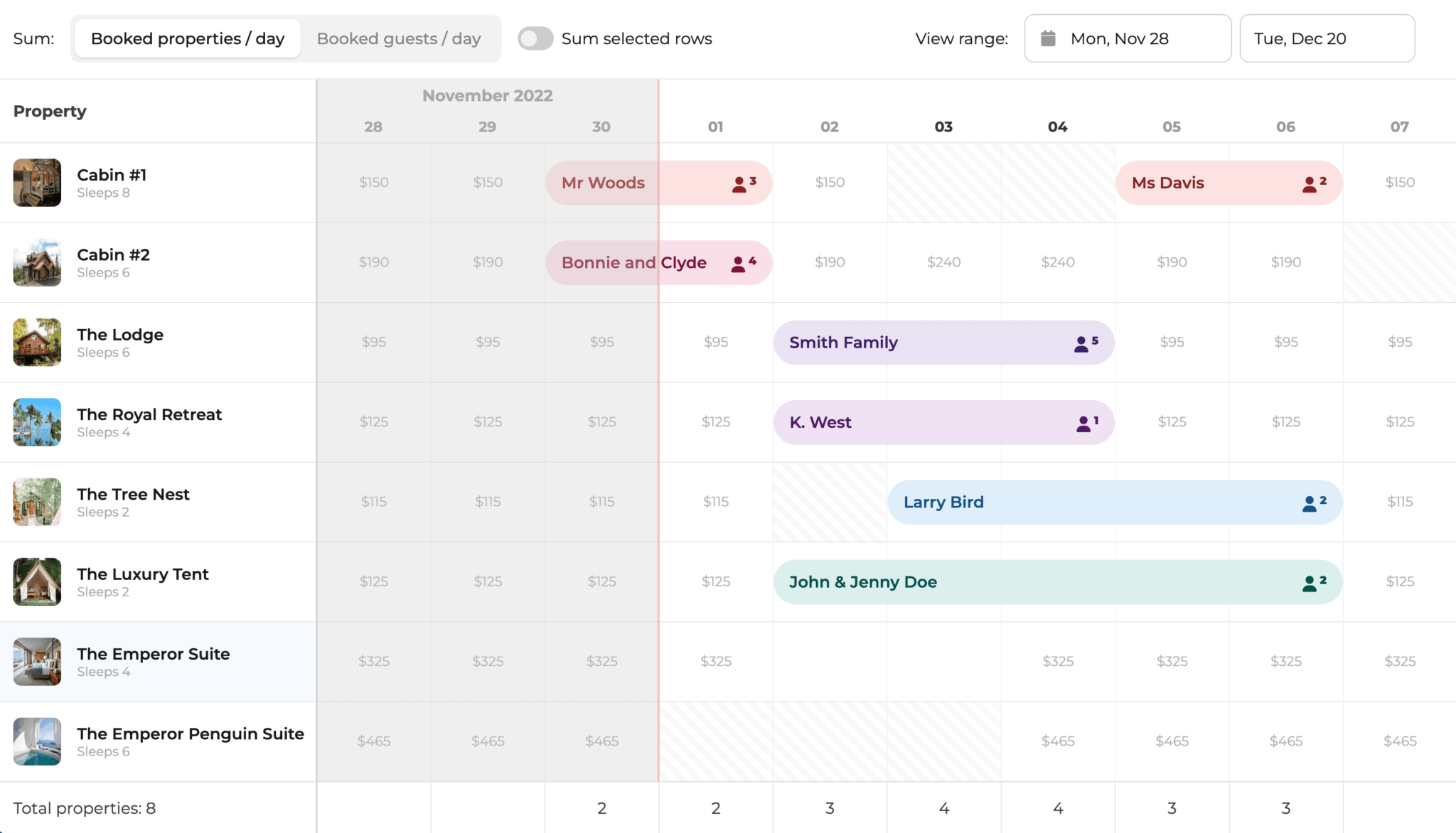Screen dimensions: 1456x833
Task: Click guest icon on K. West booking
Action: pyautogui.click(x=1083, y=424)
